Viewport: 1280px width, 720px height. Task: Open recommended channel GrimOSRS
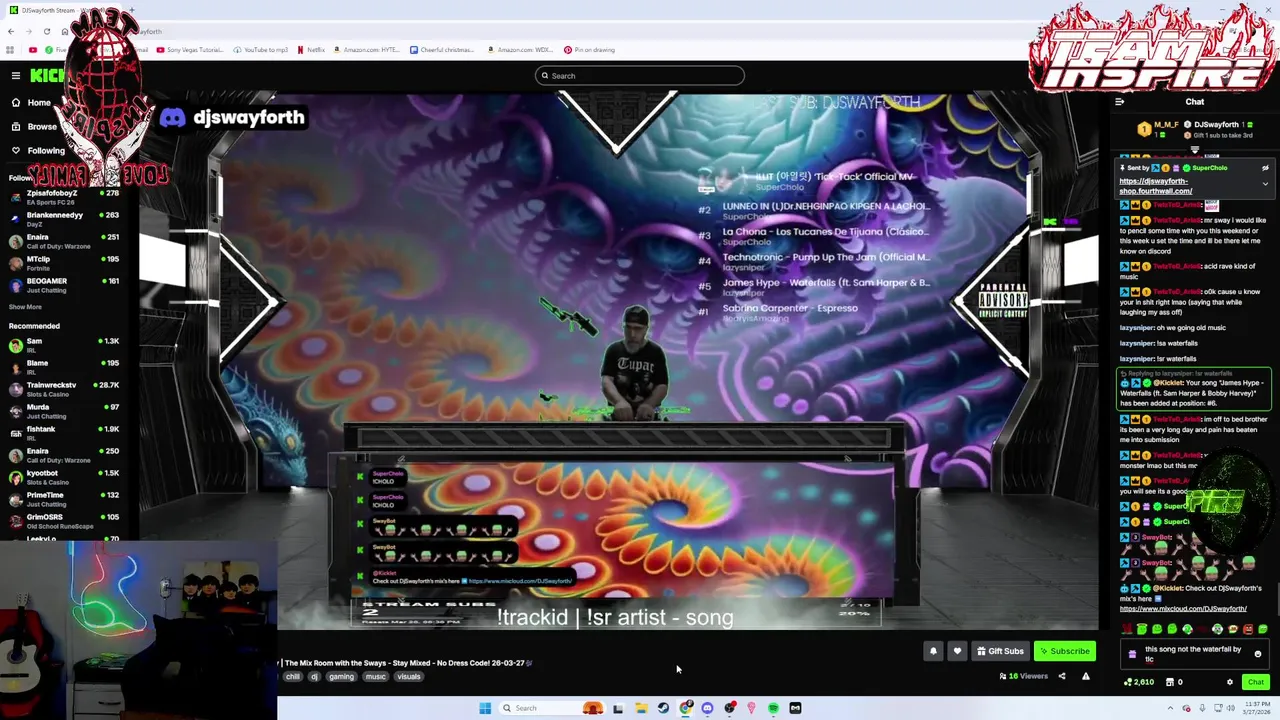[63, 521]
